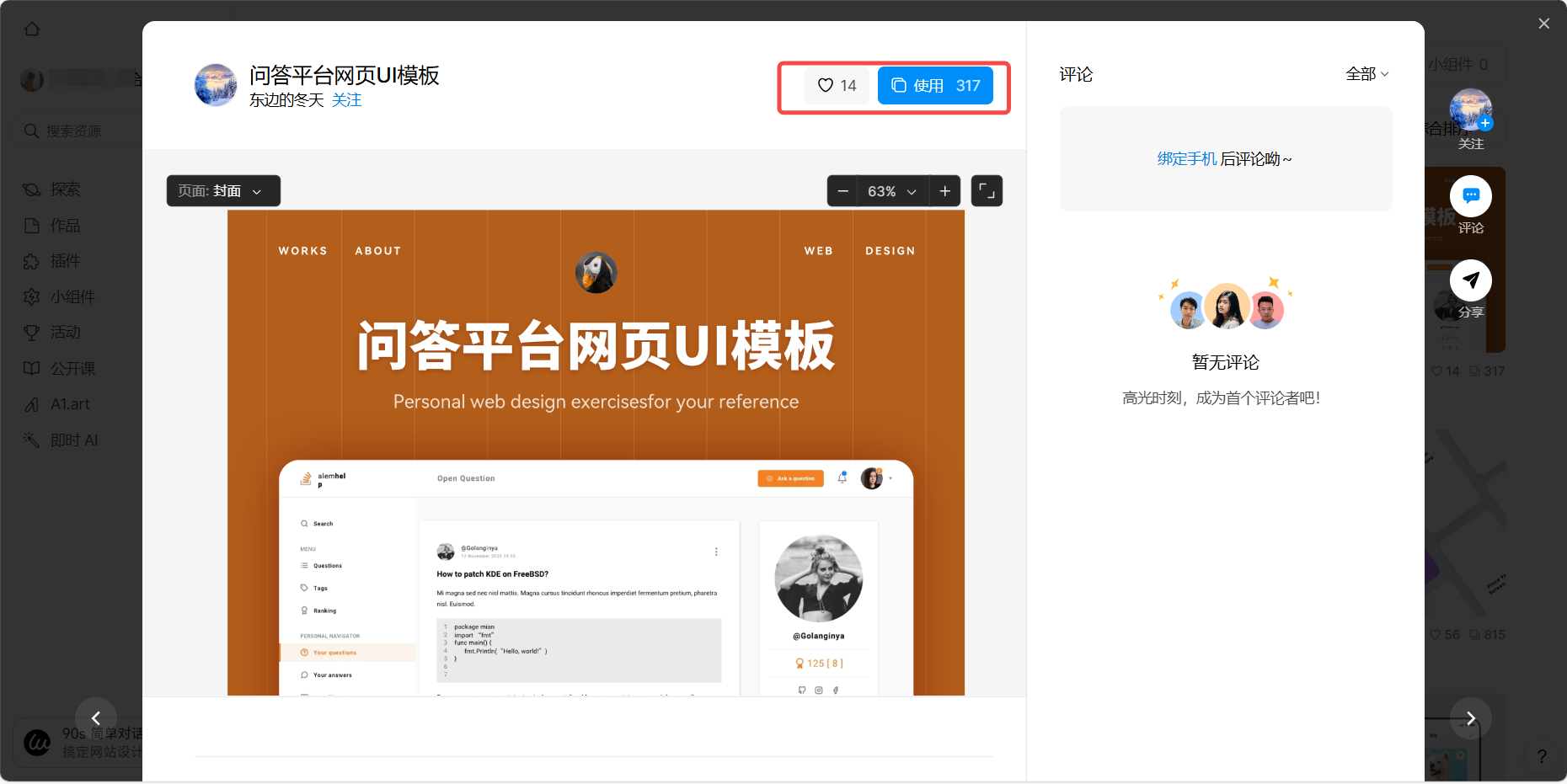
Task: Go to the previous template with the left arrow
Action: click(96, 718)
